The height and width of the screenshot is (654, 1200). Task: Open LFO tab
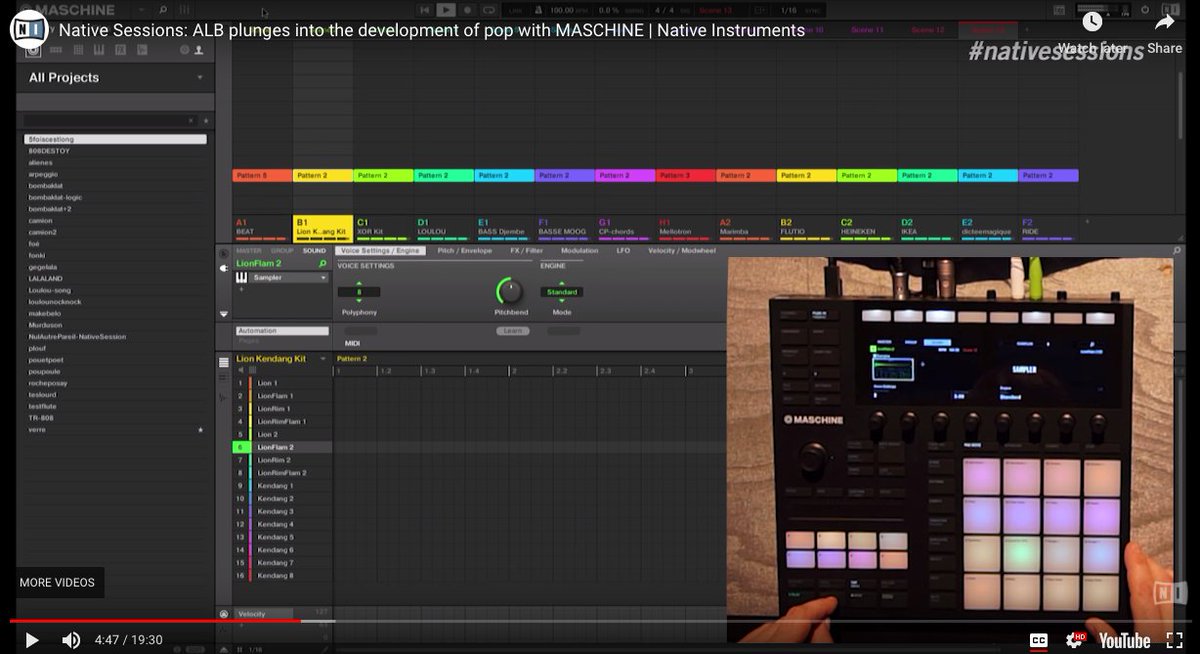click(x=624, y=250)
